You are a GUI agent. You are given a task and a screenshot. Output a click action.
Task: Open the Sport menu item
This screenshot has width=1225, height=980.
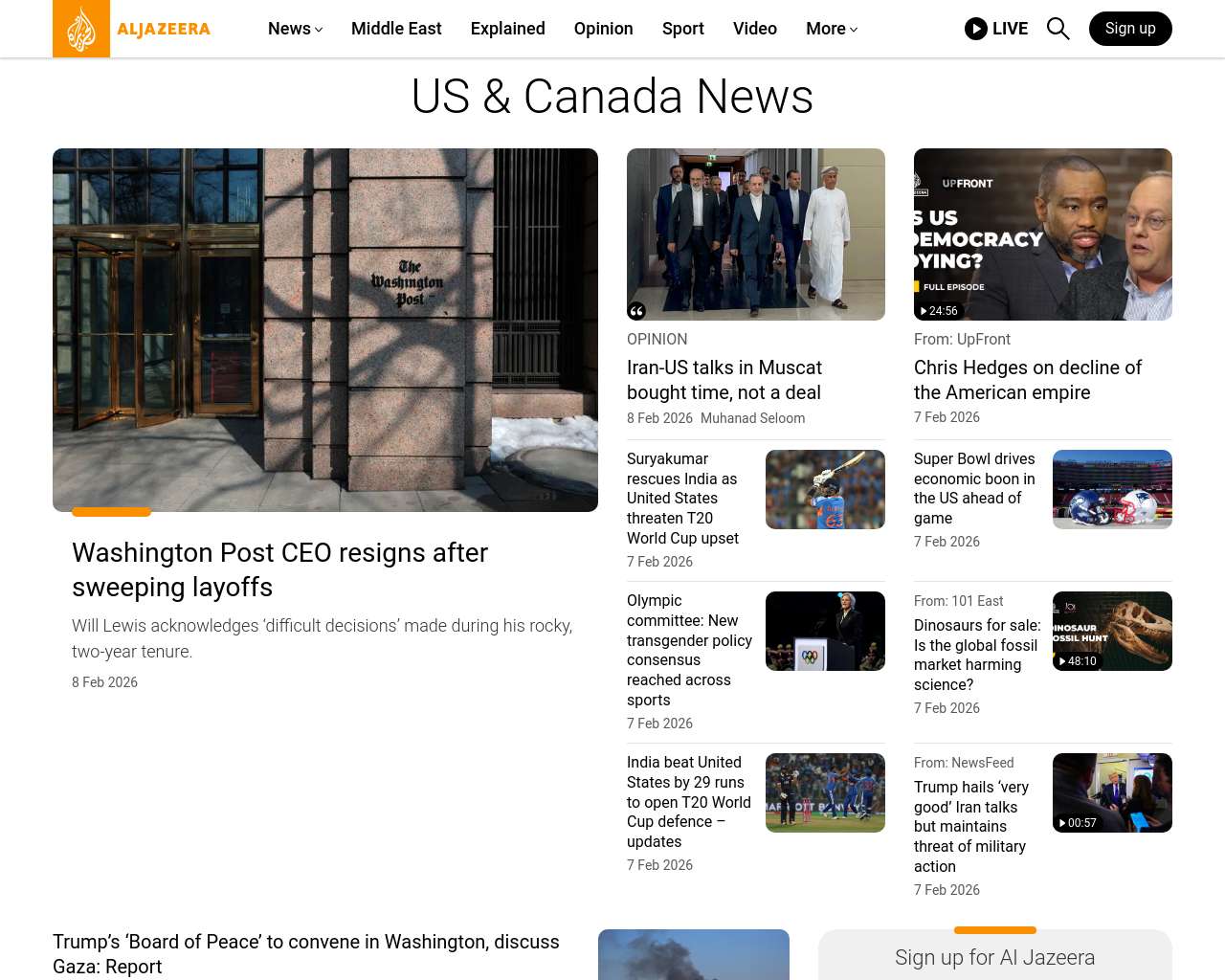click(x=682, y=29)
